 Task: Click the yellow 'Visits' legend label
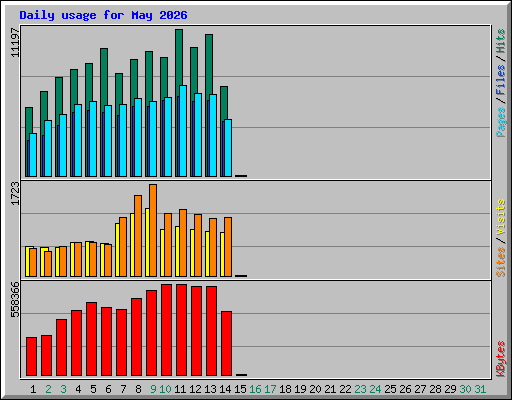pos(501,217)
